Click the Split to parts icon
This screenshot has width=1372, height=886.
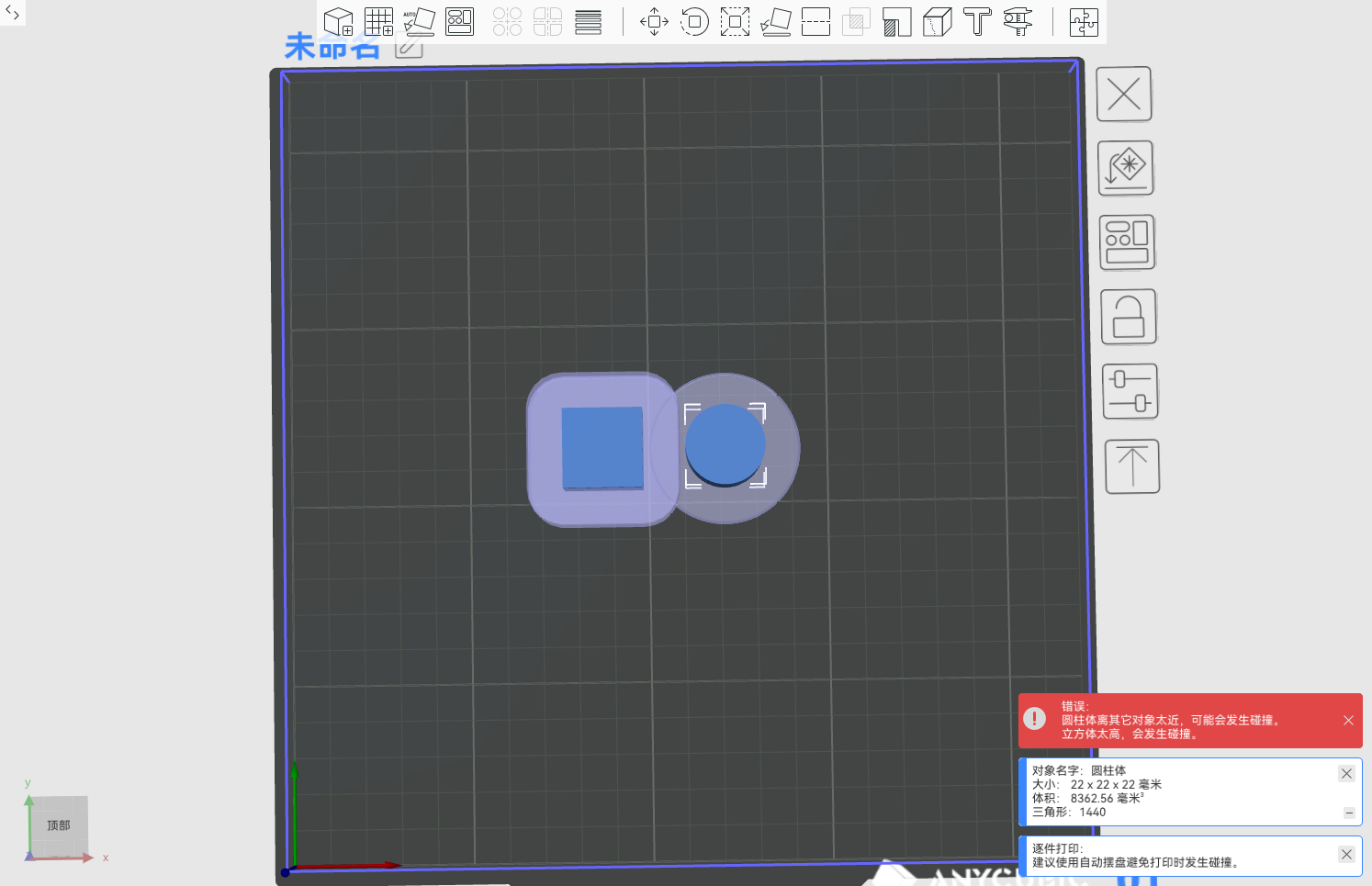[x=547, y=21]
